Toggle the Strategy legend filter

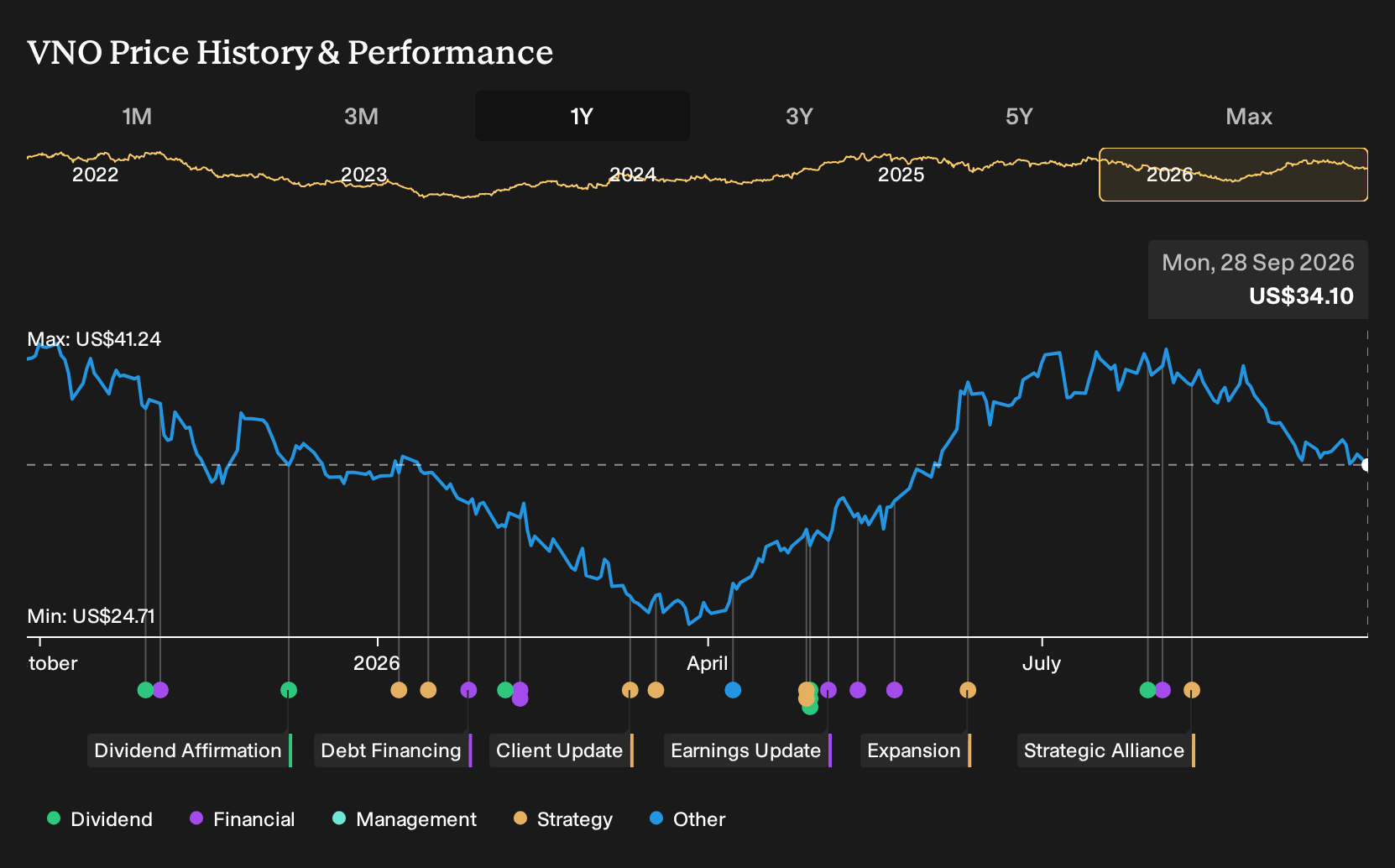point(563,819)
